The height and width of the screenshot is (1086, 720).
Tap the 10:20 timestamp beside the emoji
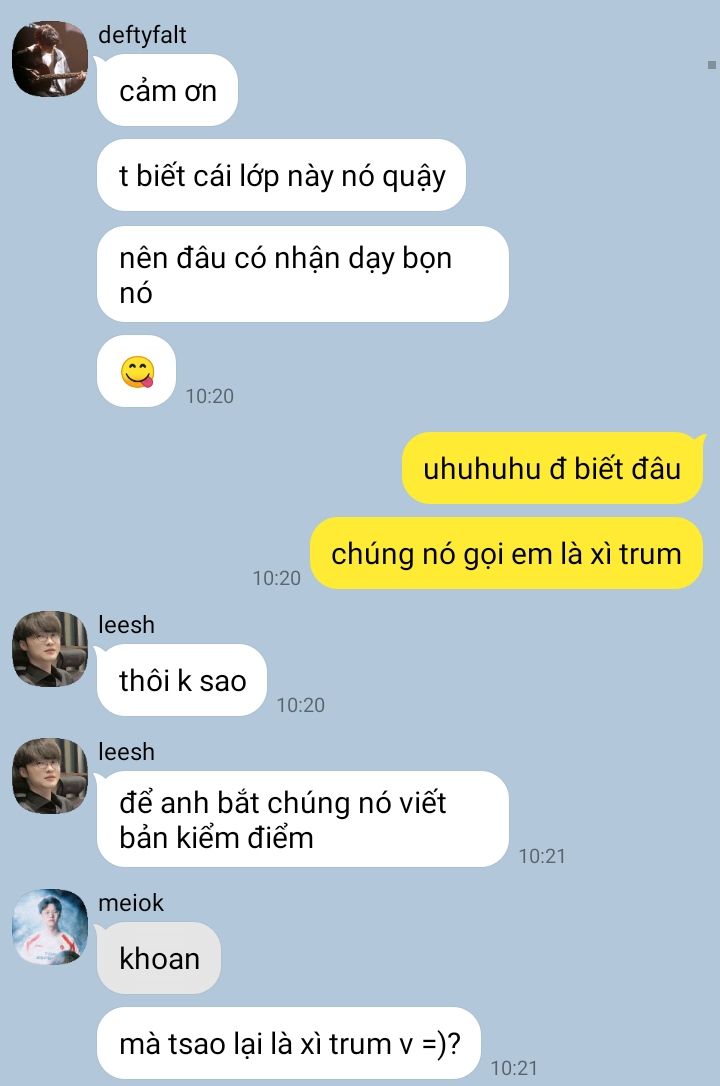(x=210, y=396)
